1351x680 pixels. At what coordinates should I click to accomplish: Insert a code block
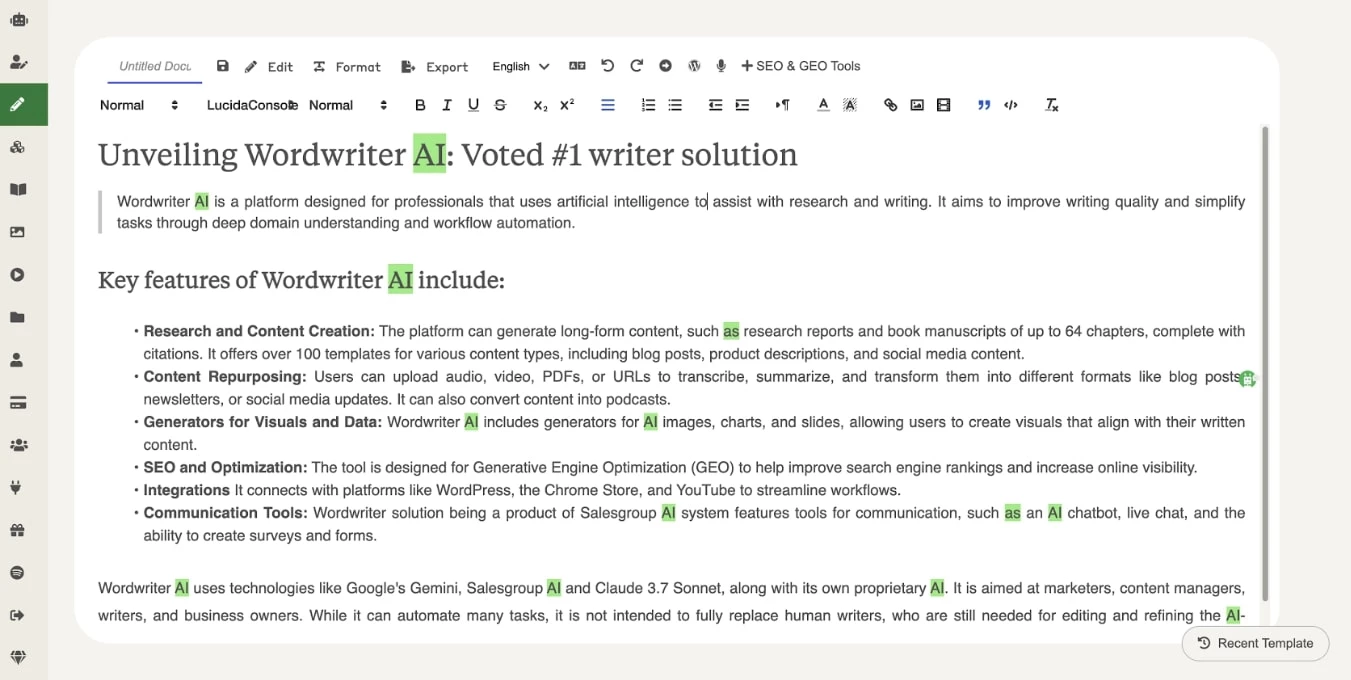click(x=1011, y=105)
